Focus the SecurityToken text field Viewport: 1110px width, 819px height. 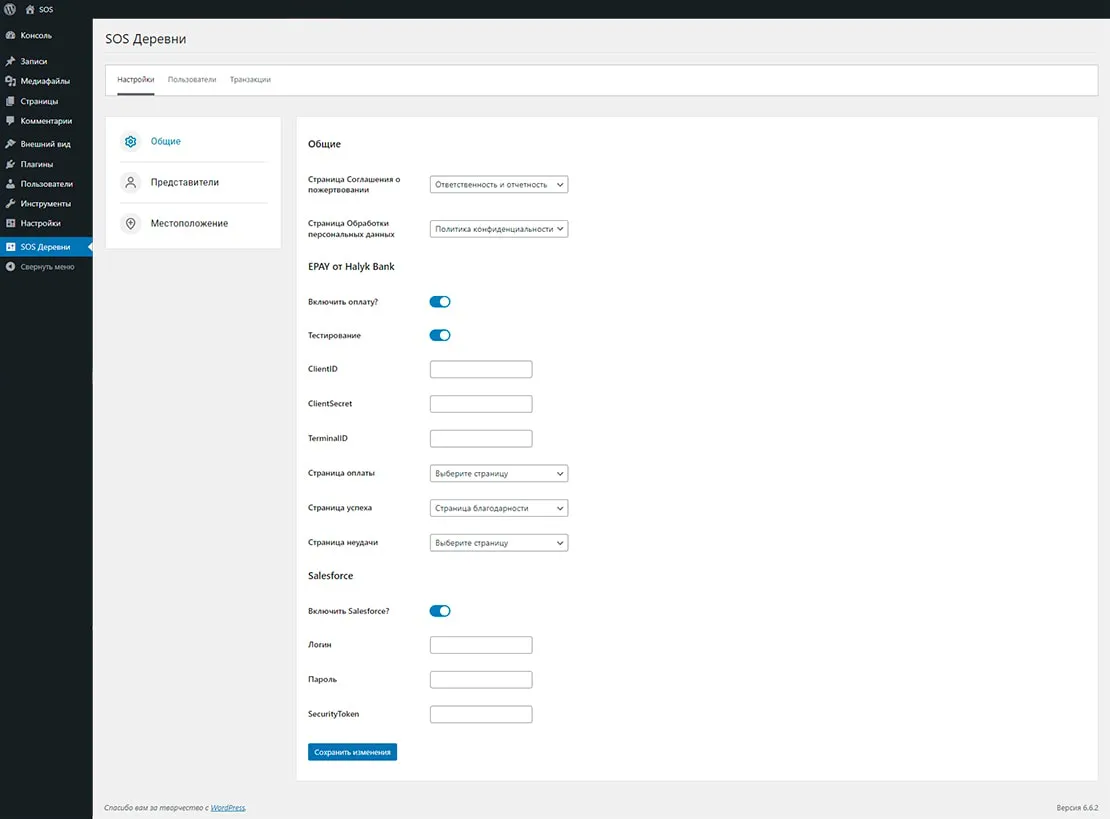(481, 714)
